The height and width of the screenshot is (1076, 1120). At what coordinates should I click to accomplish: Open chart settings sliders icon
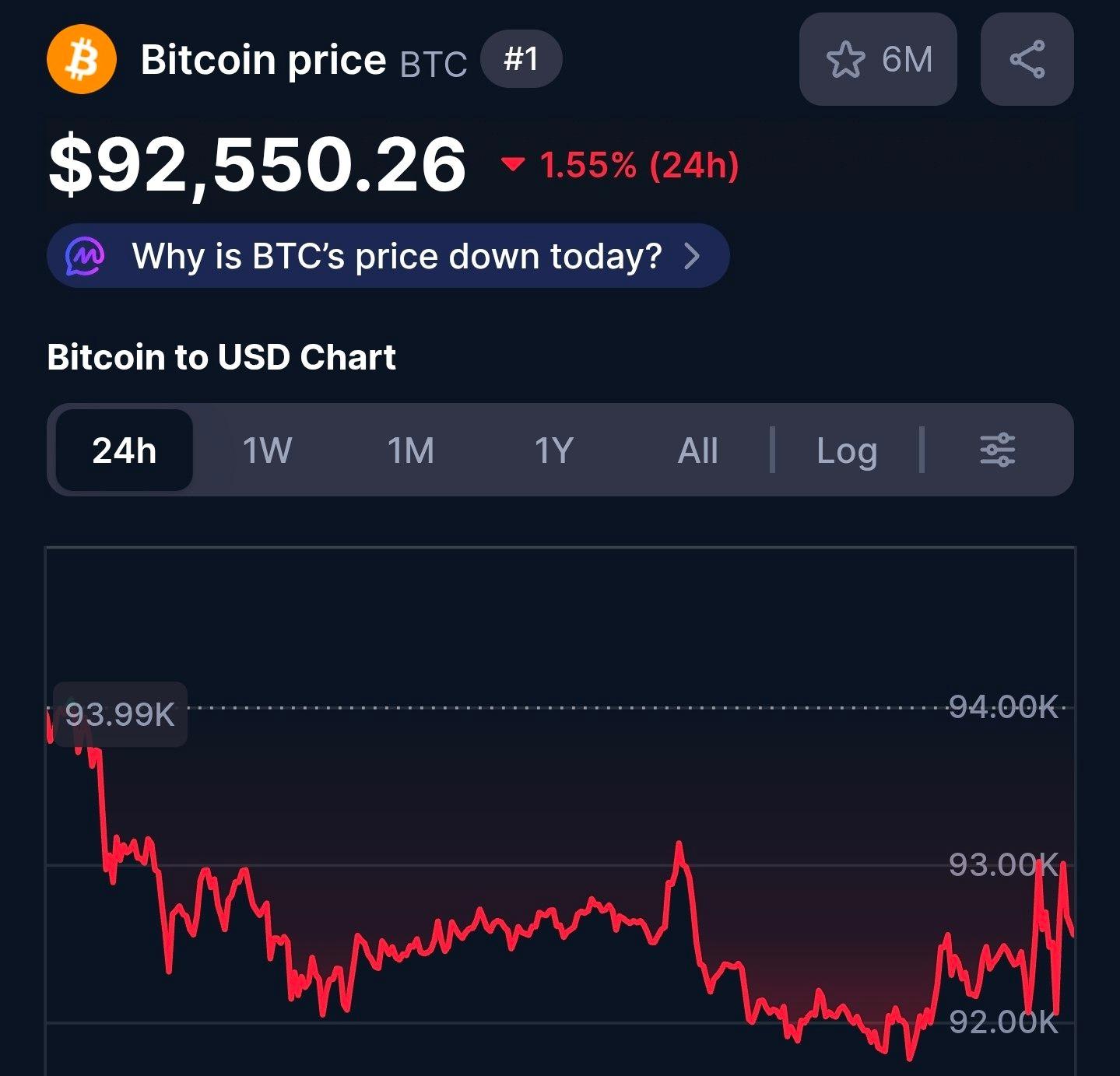pyautogui.click(x=997, y=450)
